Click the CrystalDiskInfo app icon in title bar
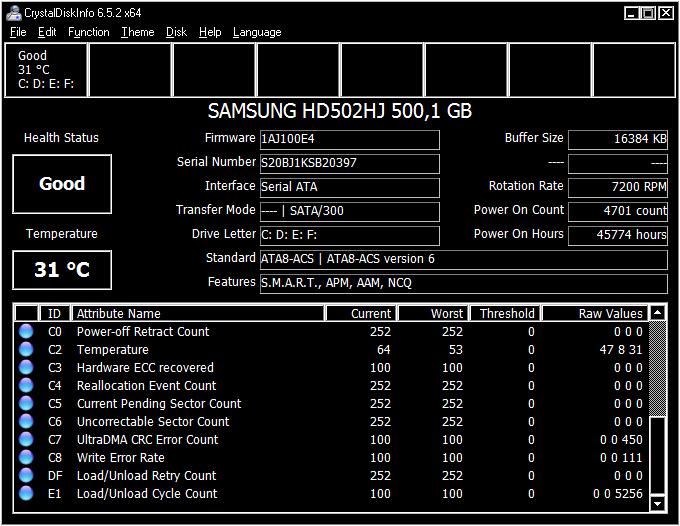Image resolution: width=680 pixels, height=526 pixels. click(x=13, y=13)
